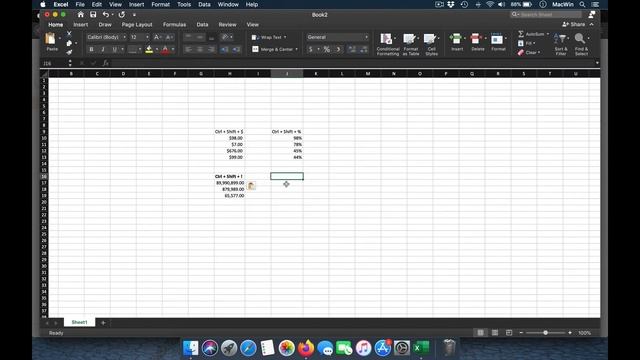Image resolution: width=640 pixels, height=360 pixels.
Task: Apply Currency format with the dollar icon
Action: [x=311, y=49]
